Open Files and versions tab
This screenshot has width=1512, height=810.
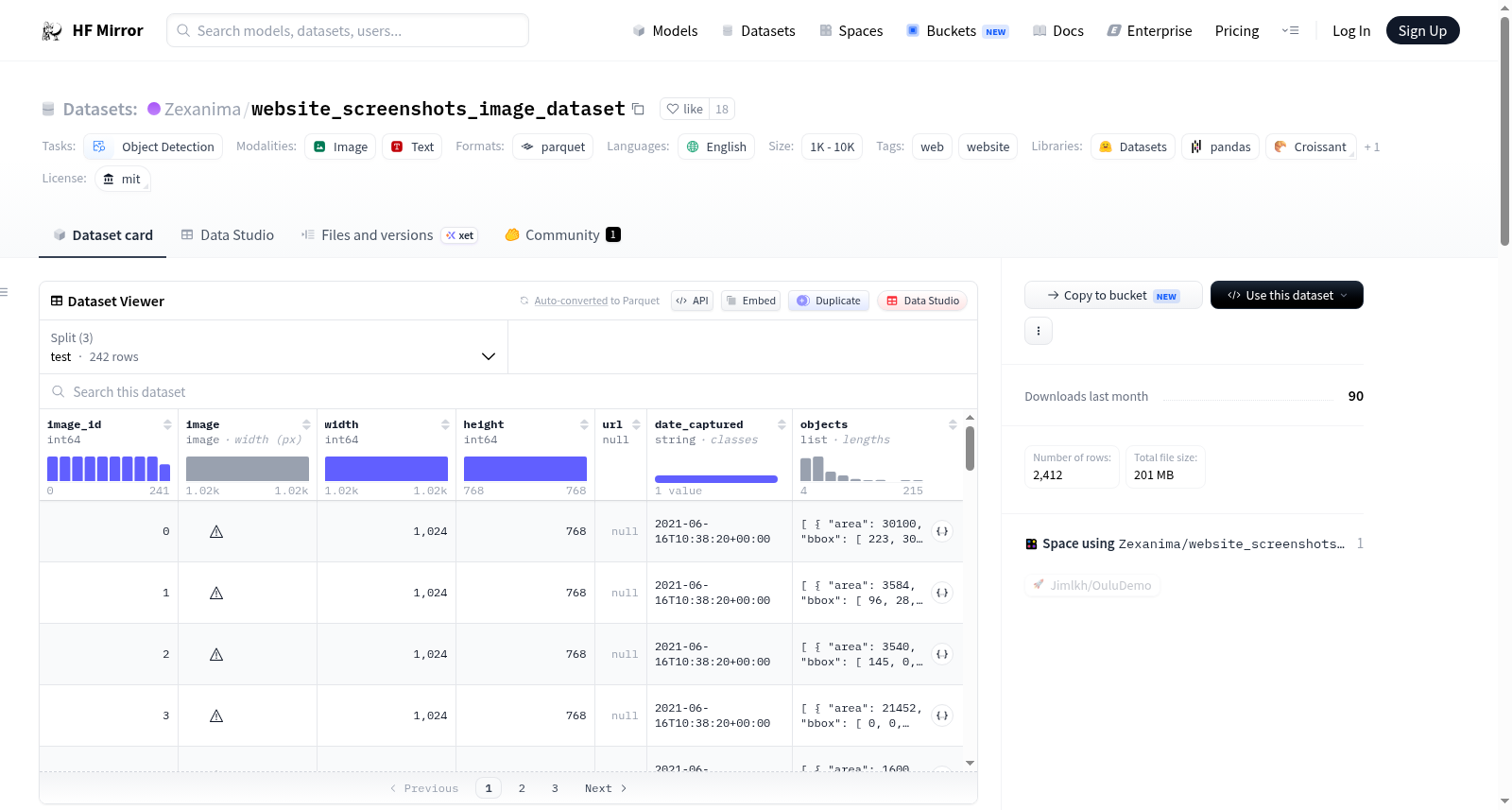(x=389, y=235)
